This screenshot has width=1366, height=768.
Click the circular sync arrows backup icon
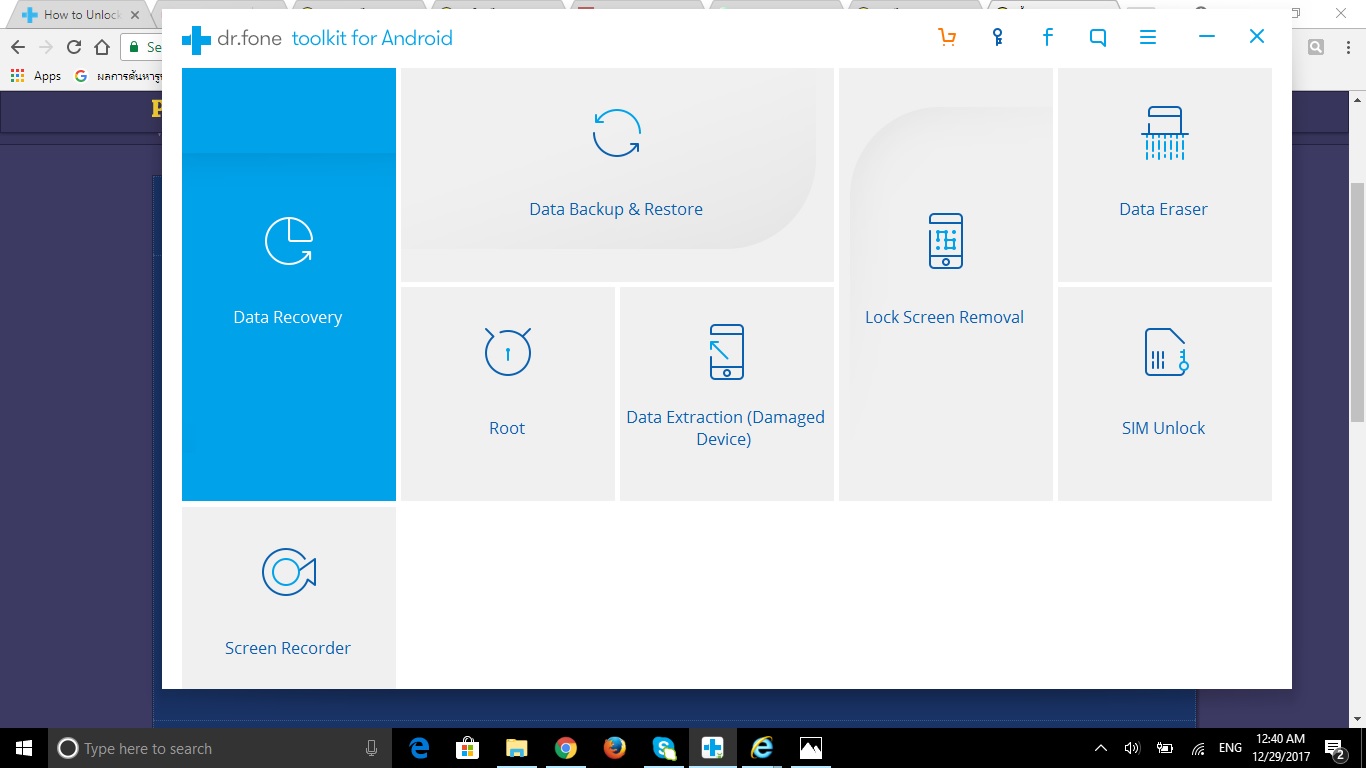(x=617, y=133)
